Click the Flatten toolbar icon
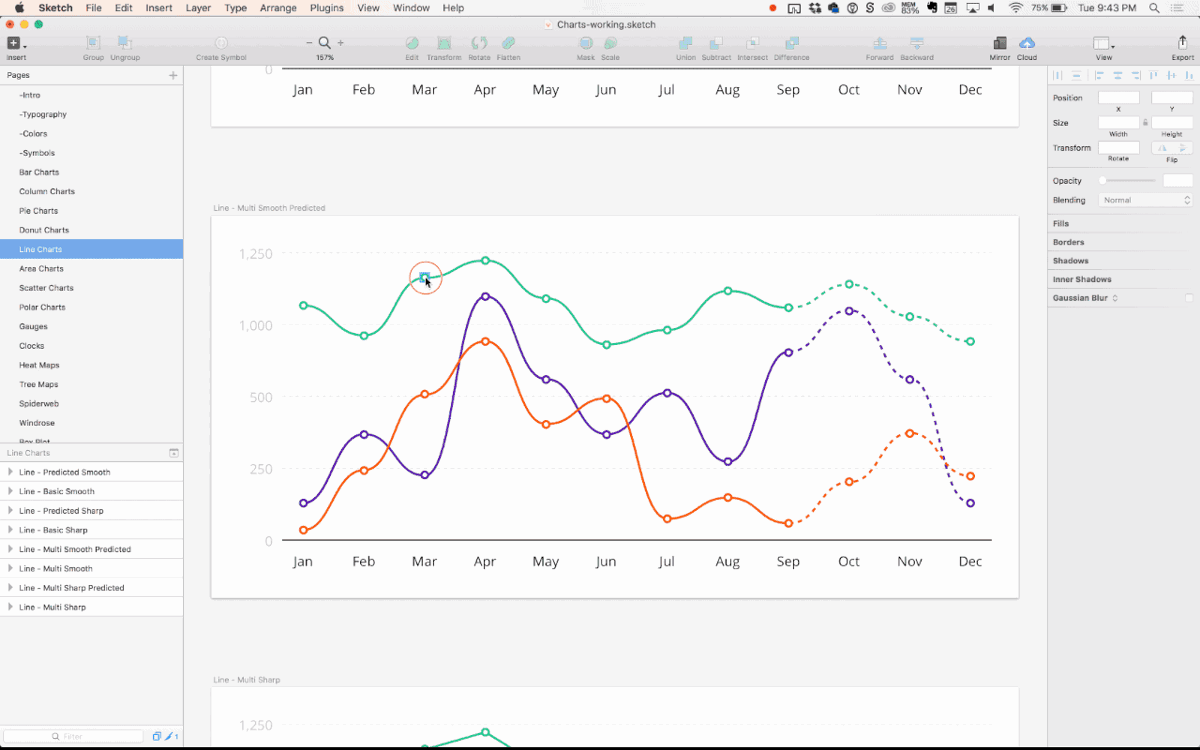The image size is (1200, 750). [508, 43]
